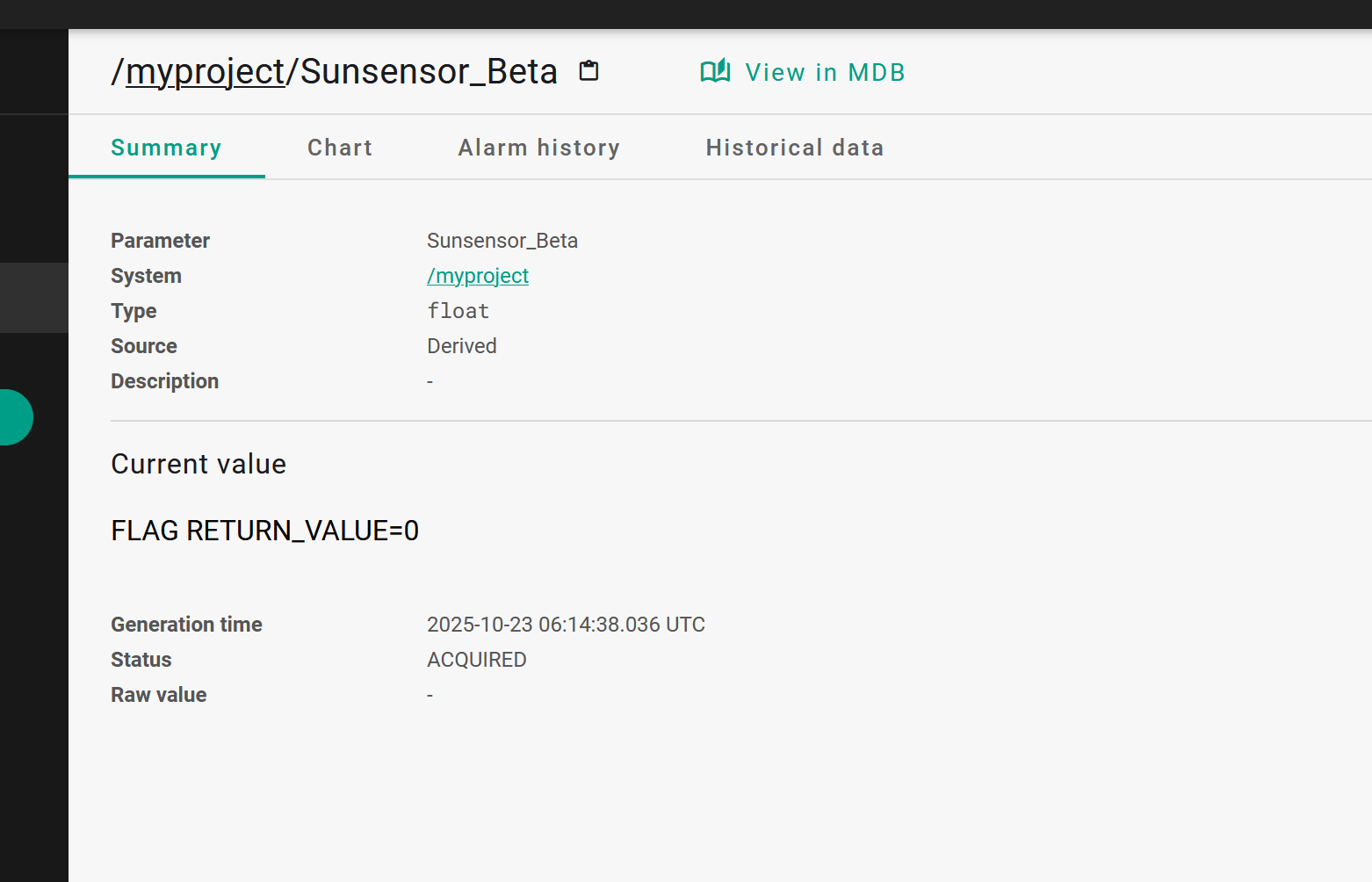This screenshot has width=1372, height=882.
Task: Click the Generation time timestamp
Action: click(566, 625)
